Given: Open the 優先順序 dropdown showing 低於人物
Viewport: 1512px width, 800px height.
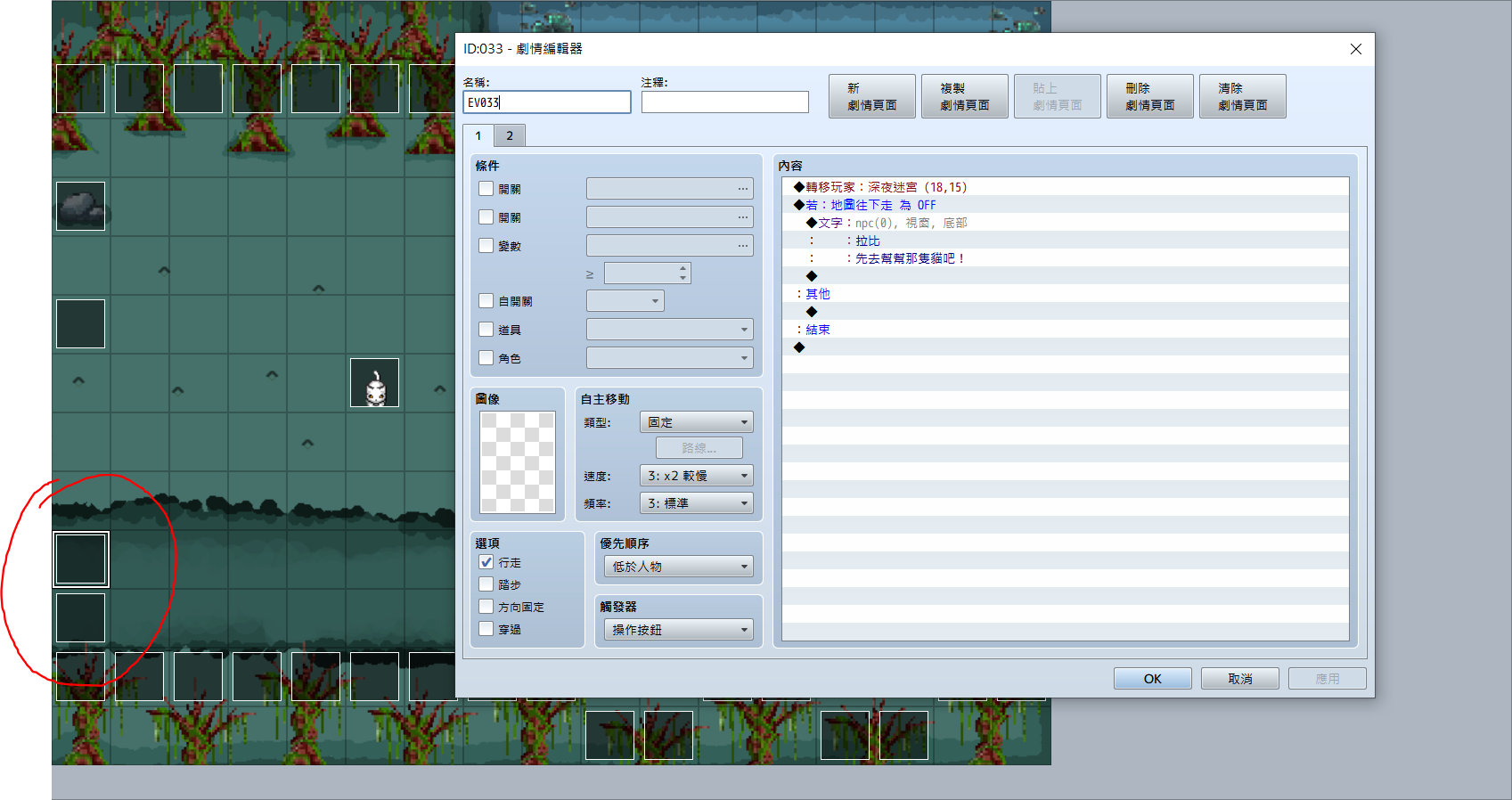Looking at the screenshot, I should 679,567.
